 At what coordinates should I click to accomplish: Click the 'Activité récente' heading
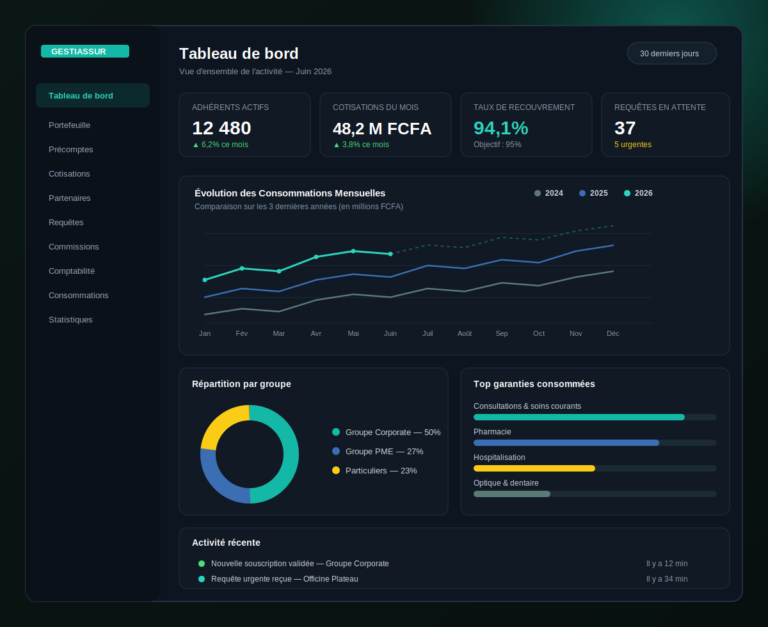226,543
